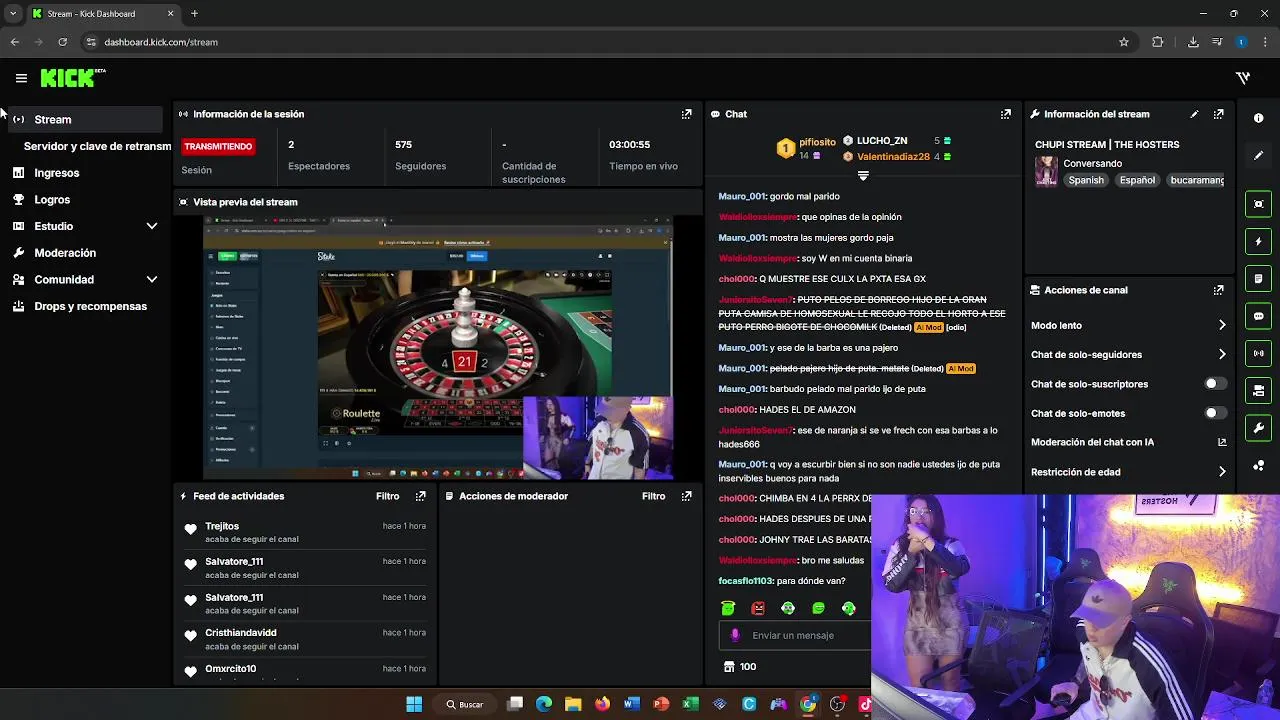
Task: Collapse the chat leaderboard with down arrow
Action: pyautogui.click(x=863, y=176)
